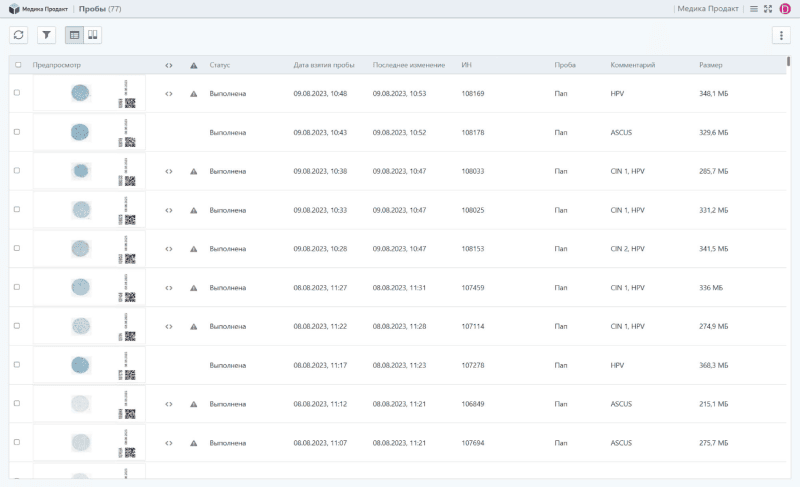Open the three-dot more options menu
Viewport: 800px width, 487px height.
pos(781,35)
